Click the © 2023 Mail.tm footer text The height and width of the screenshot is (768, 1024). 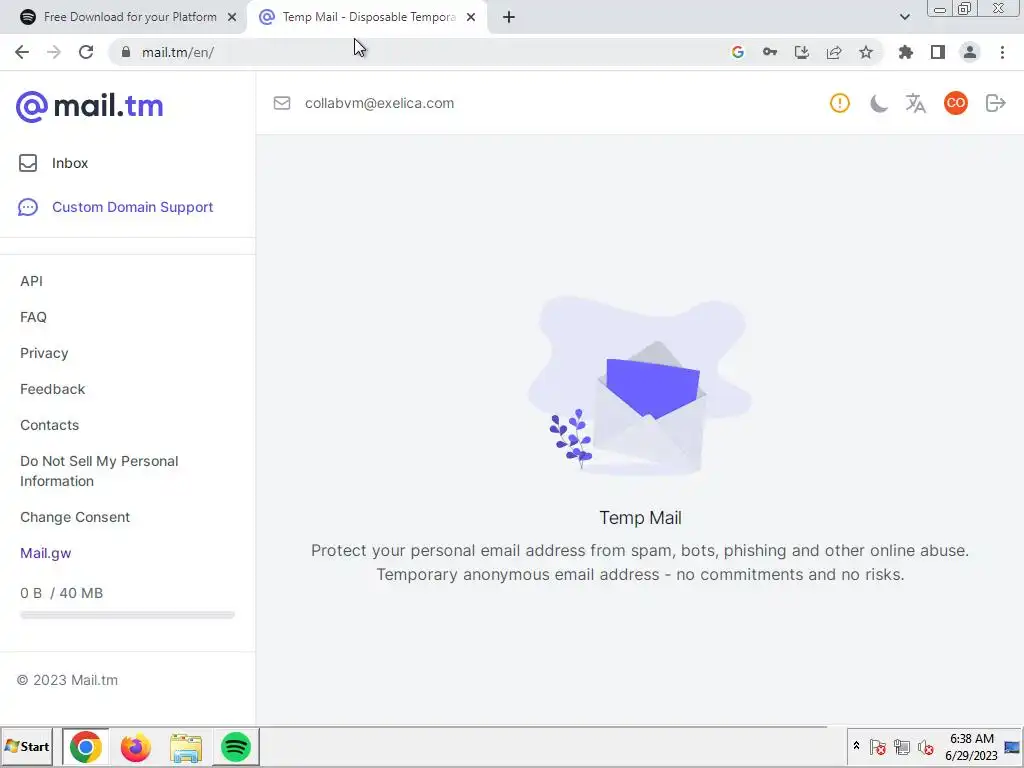click(x=67, y=680)
